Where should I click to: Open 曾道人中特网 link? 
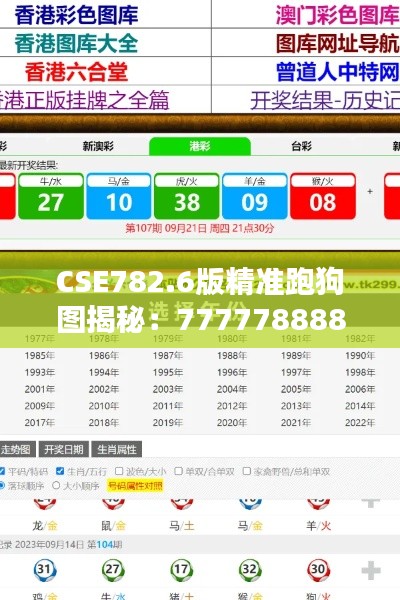click(338, 72)
